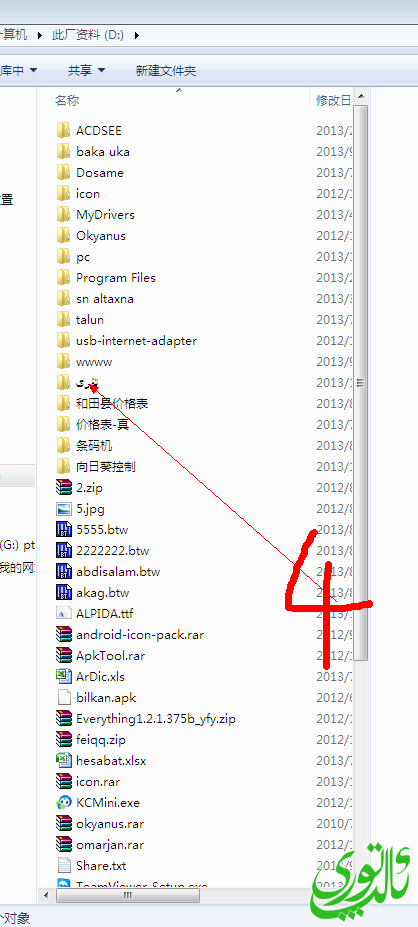418x927 pixels.
Task: Click the hesabat.xlsx spreadsheet icon
Action: pos(63,761)
